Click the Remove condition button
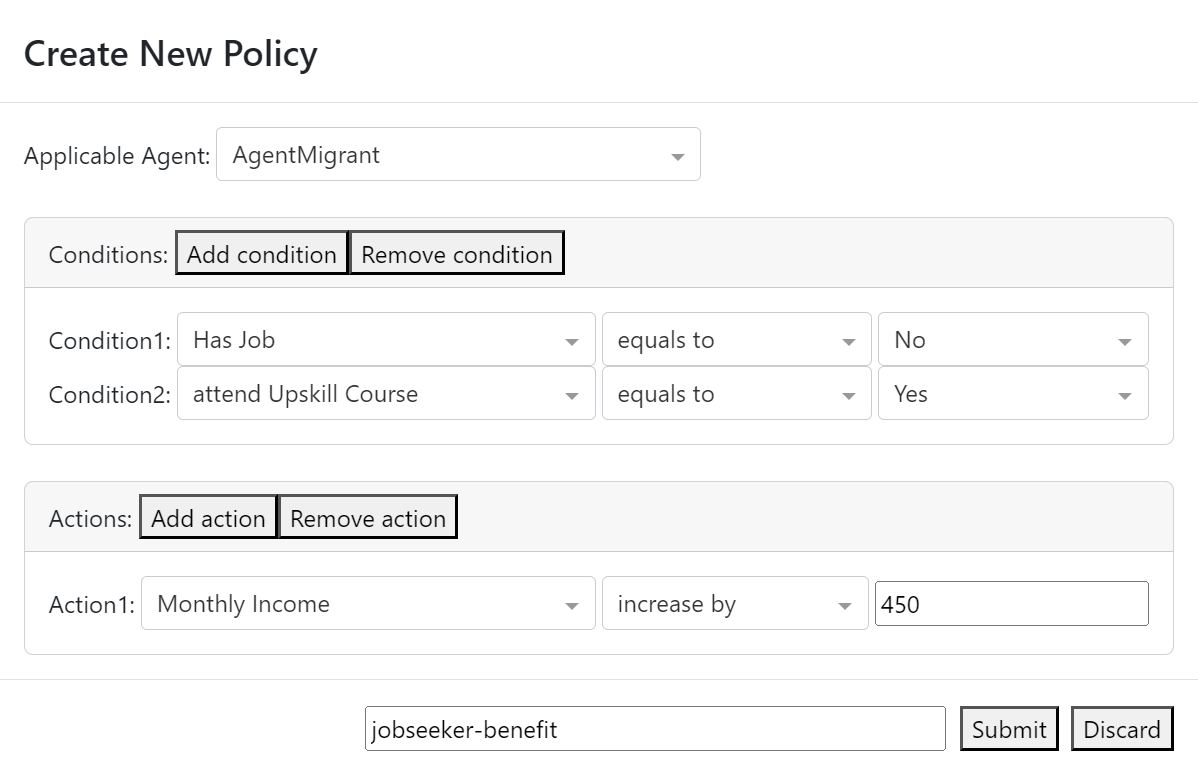1198x776 pixels. pos(456,254)
